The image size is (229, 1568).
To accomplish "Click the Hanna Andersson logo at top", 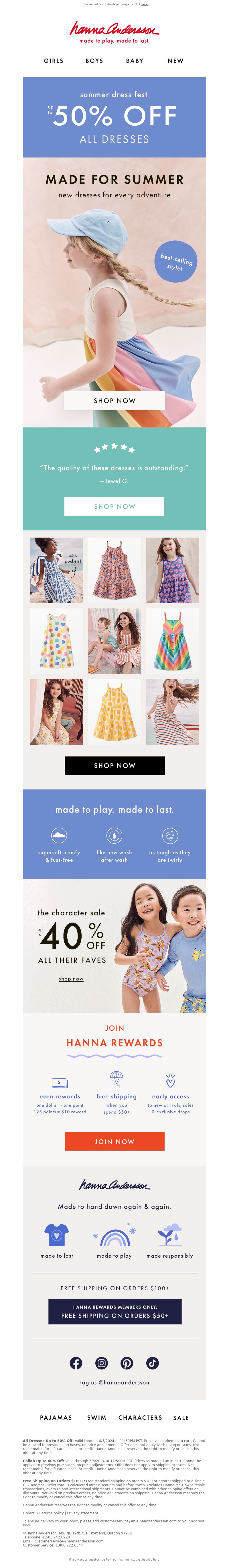I will coord(114,32).
